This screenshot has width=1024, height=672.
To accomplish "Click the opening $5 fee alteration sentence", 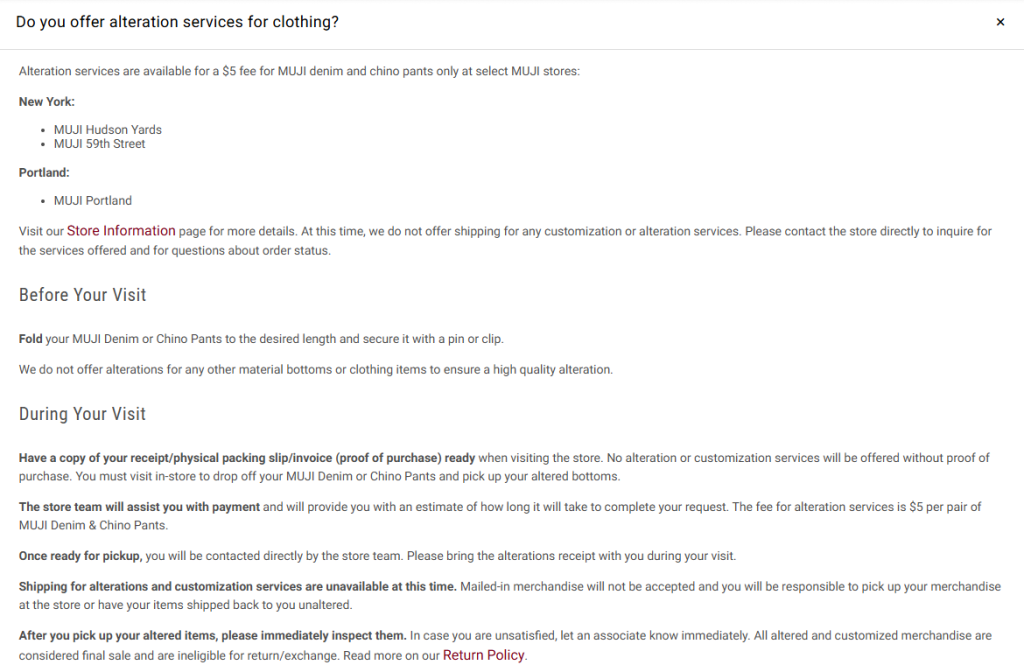I will pos(299,72).
